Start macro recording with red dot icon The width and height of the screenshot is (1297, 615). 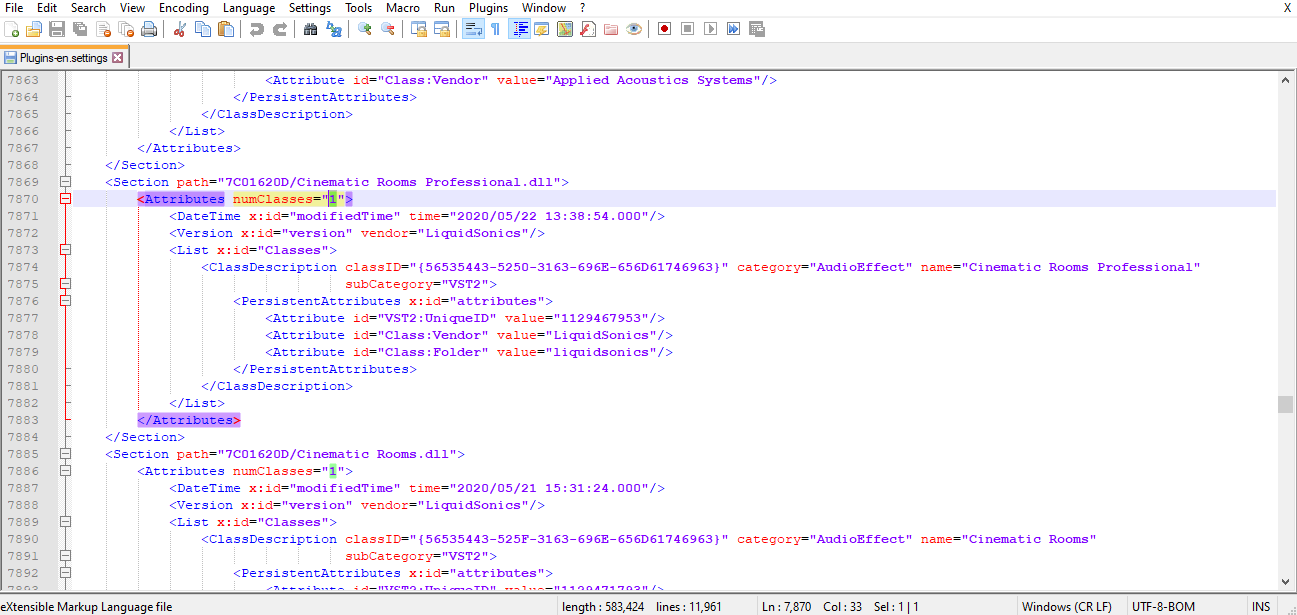point(665,29)
